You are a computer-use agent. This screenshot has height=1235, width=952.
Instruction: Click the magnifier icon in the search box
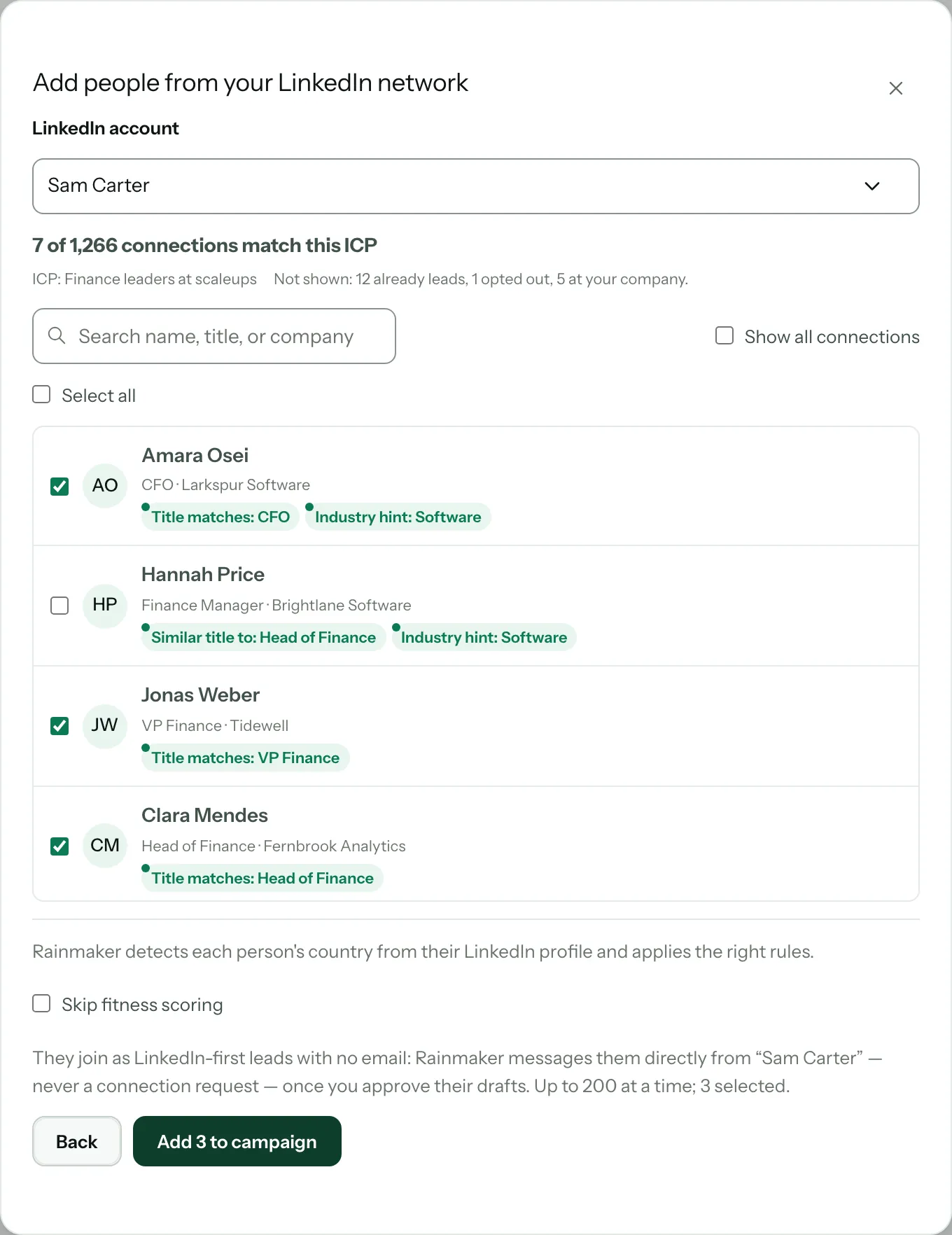coord(57,336)
